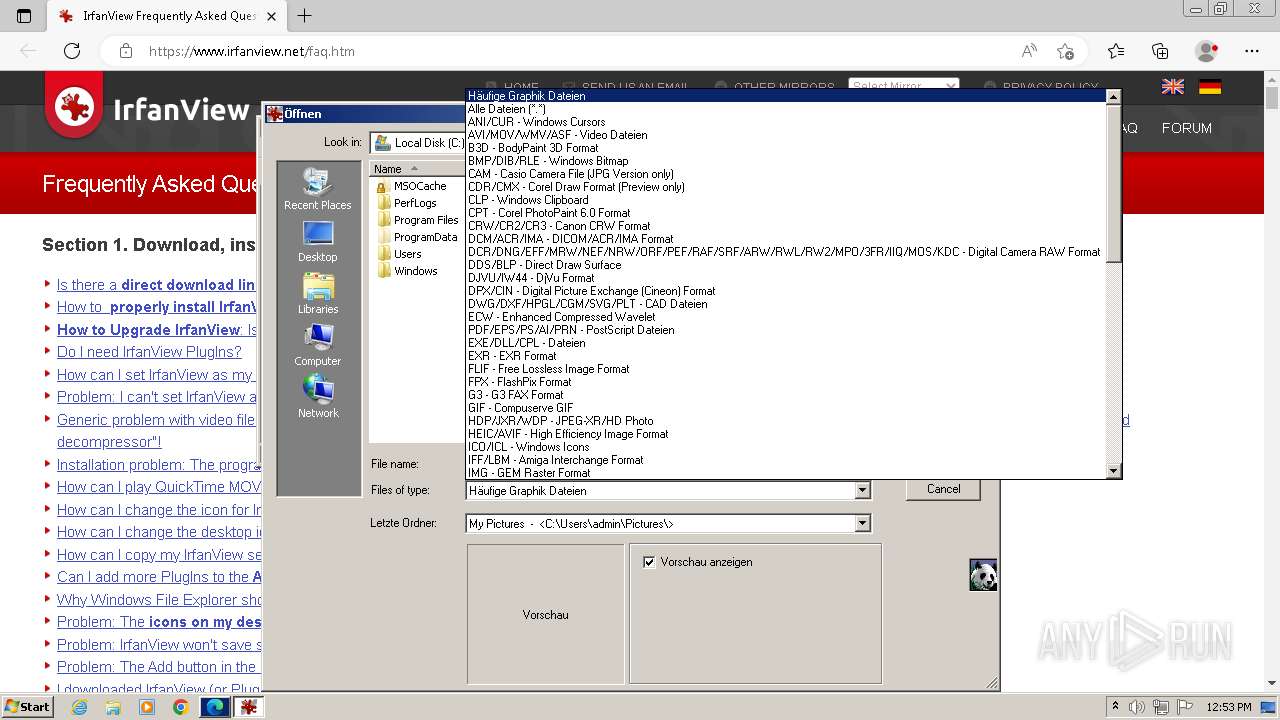Select the PerfLogs folder
1280x720 pixels.
406,203
